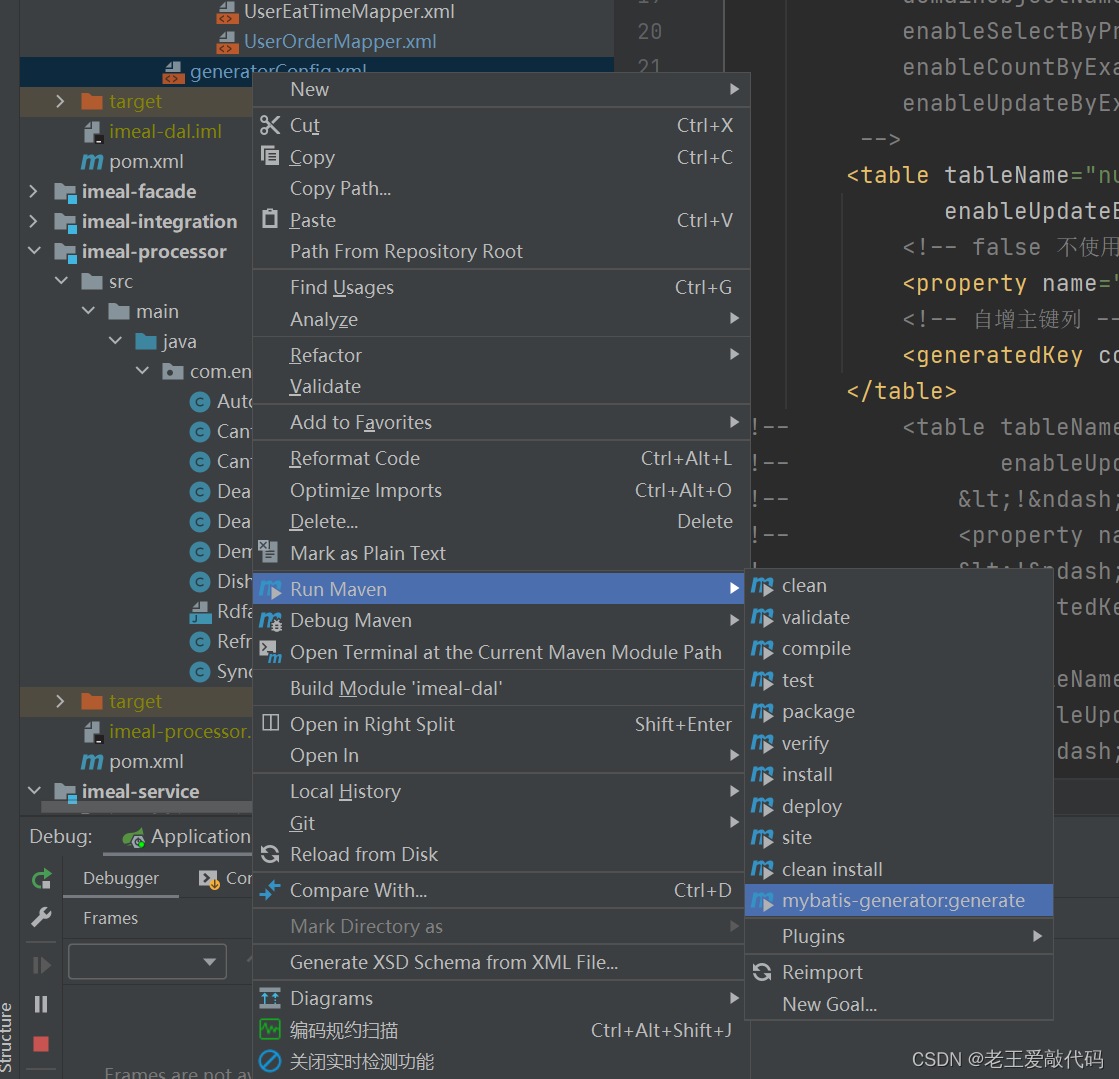The image size is (1119, 1079).
Task: Click the red Stop icon
Action: [x=41, y=1044]
